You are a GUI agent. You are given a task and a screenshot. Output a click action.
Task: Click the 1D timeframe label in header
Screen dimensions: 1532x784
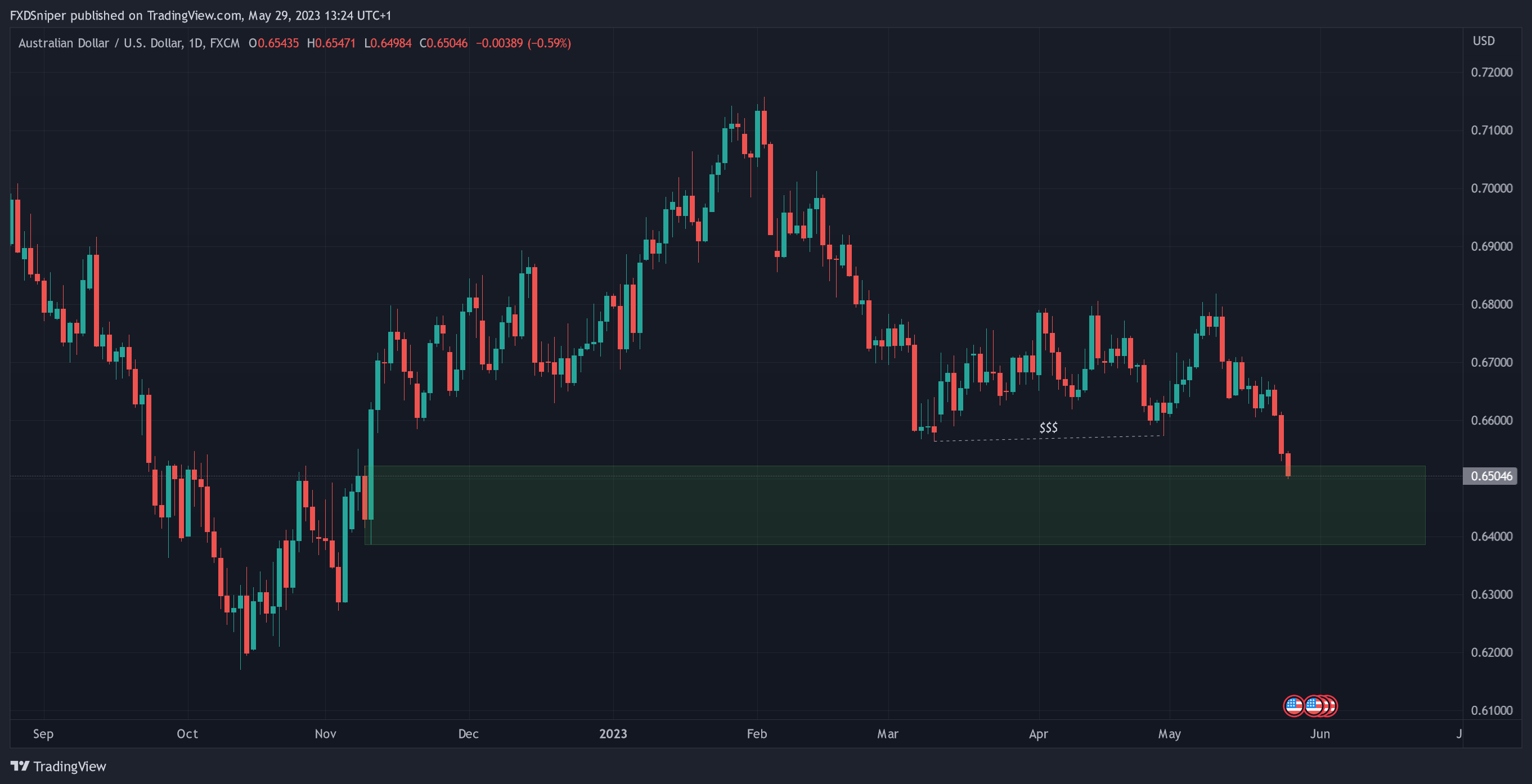point(195,43)
